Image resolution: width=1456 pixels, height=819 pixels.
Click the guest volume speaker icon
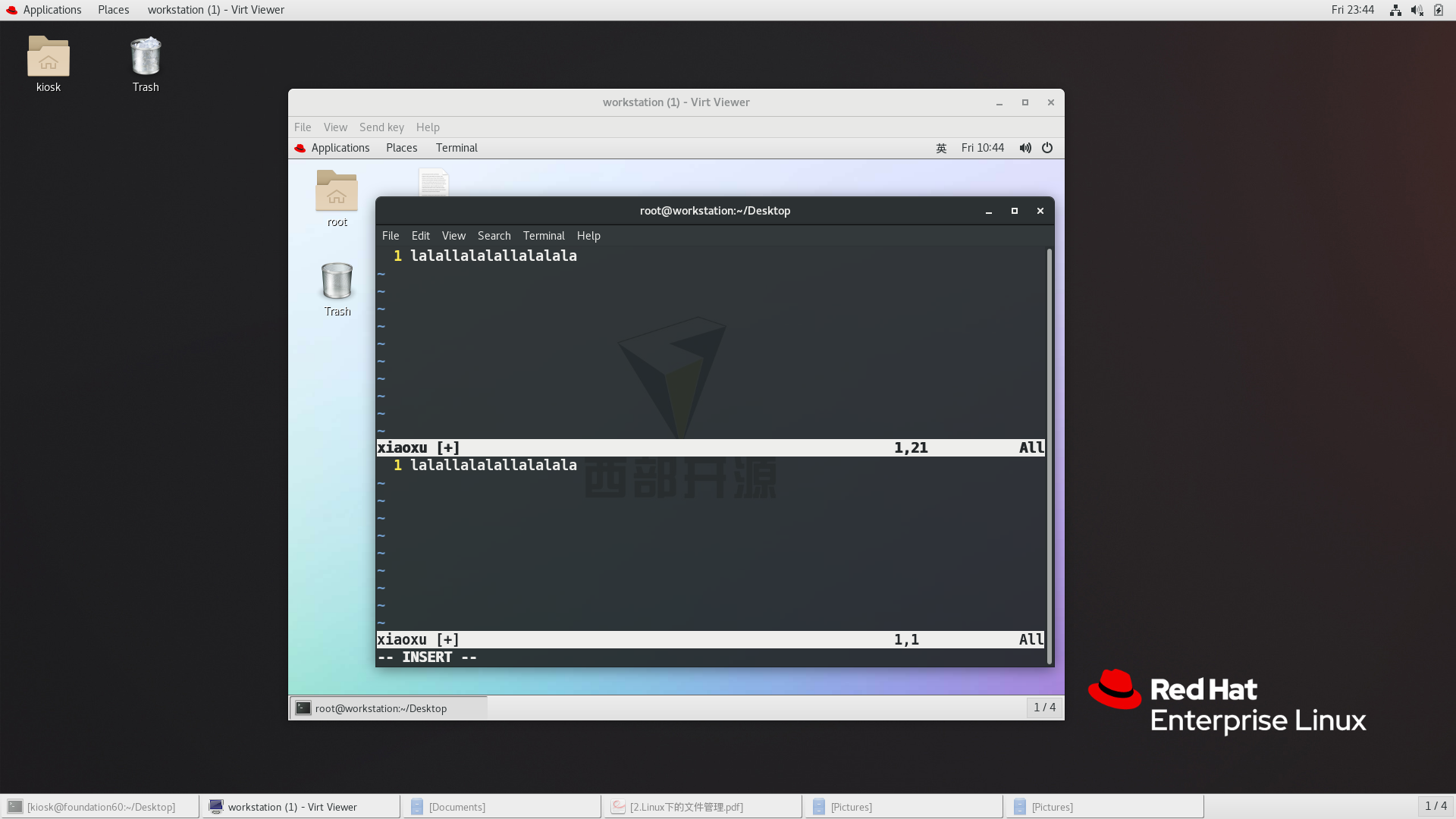click(x=1025, y=148)
